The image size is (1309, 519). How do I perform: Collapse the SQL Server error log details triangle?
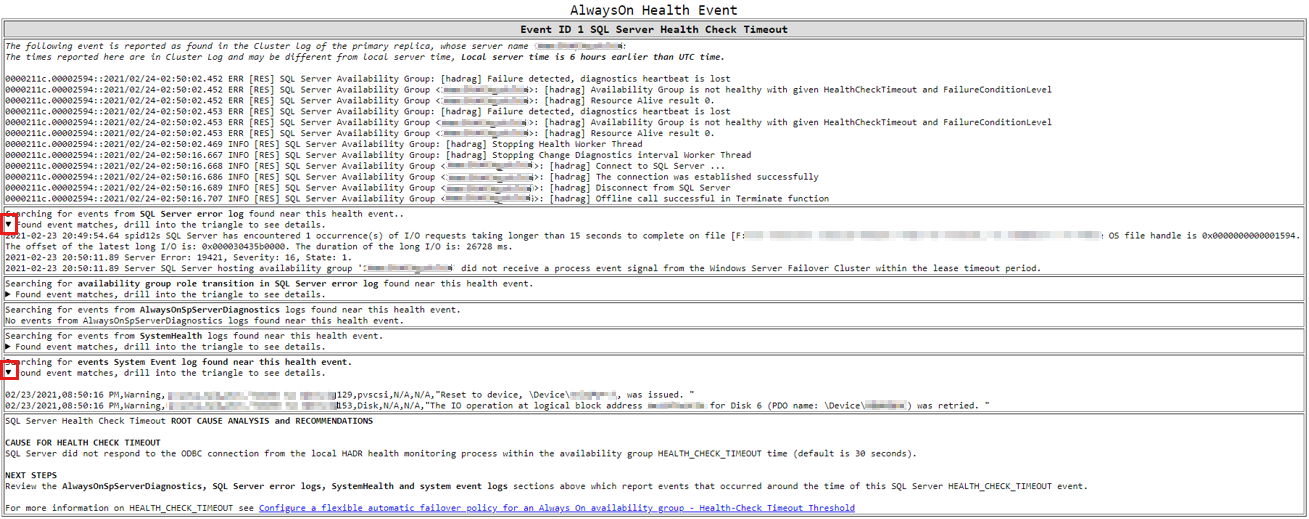9,225
